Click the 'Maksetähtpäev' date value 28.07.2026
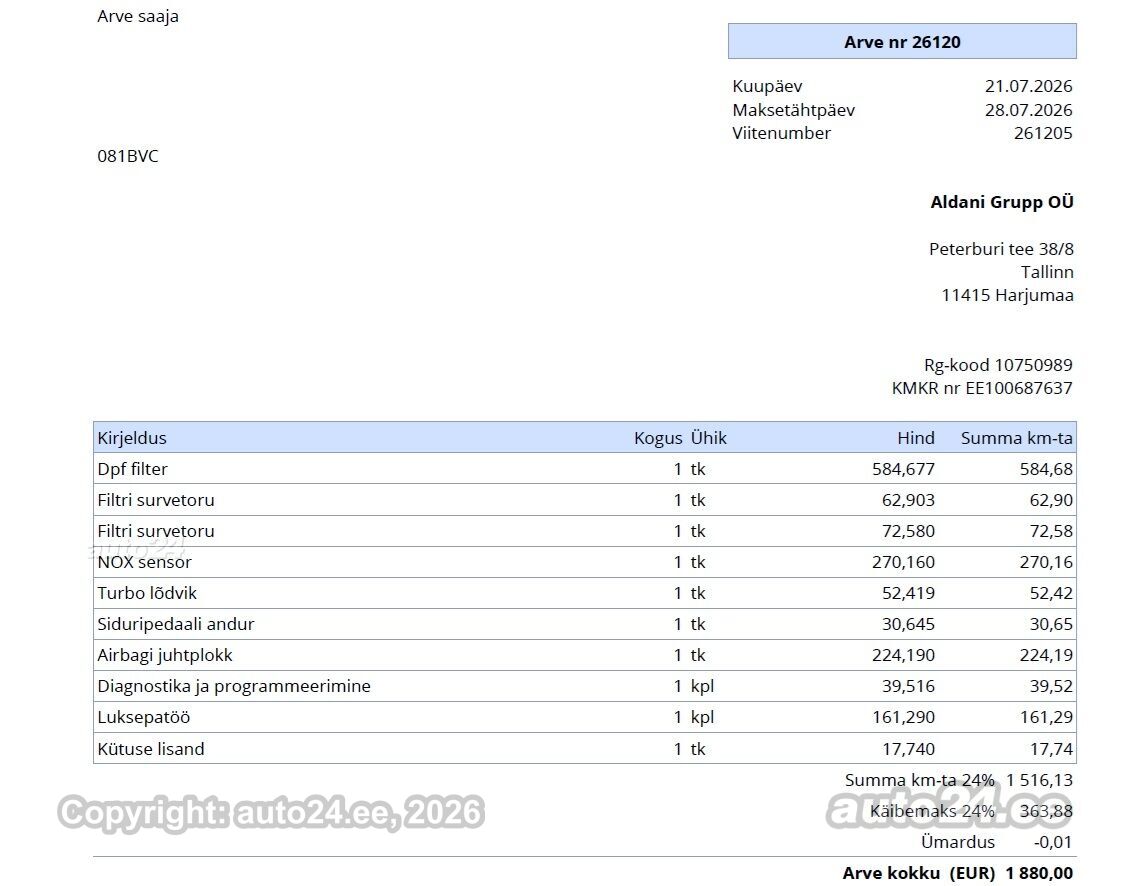1129x886 pixels. (x=1028, y=109)
